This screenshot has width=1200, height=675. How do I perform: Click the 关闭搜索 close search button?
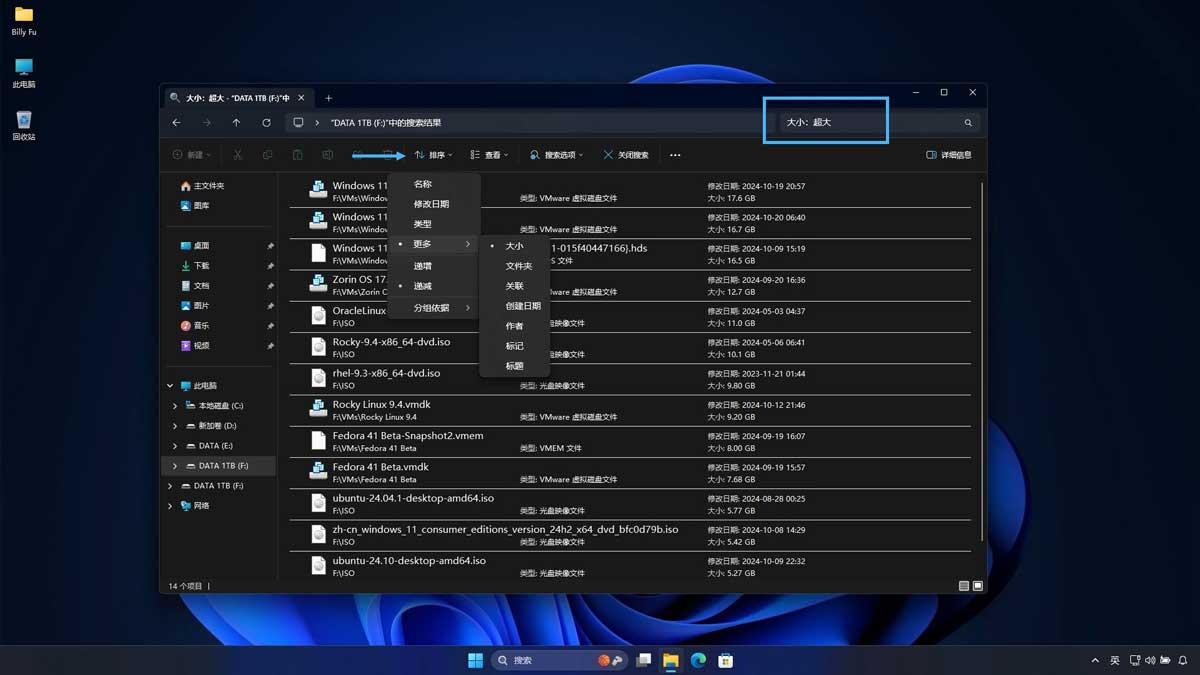pos(626,155)
